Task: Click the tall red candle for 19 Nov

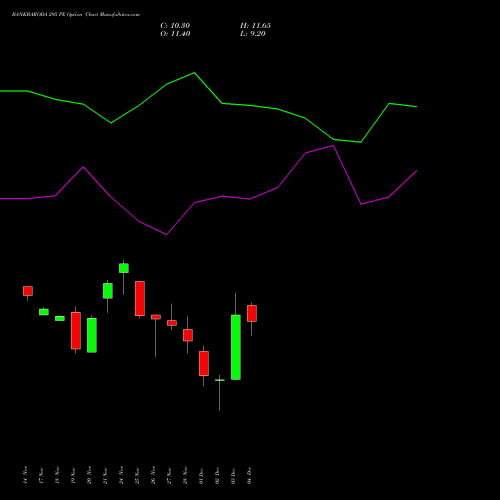Action: [76, 331]
